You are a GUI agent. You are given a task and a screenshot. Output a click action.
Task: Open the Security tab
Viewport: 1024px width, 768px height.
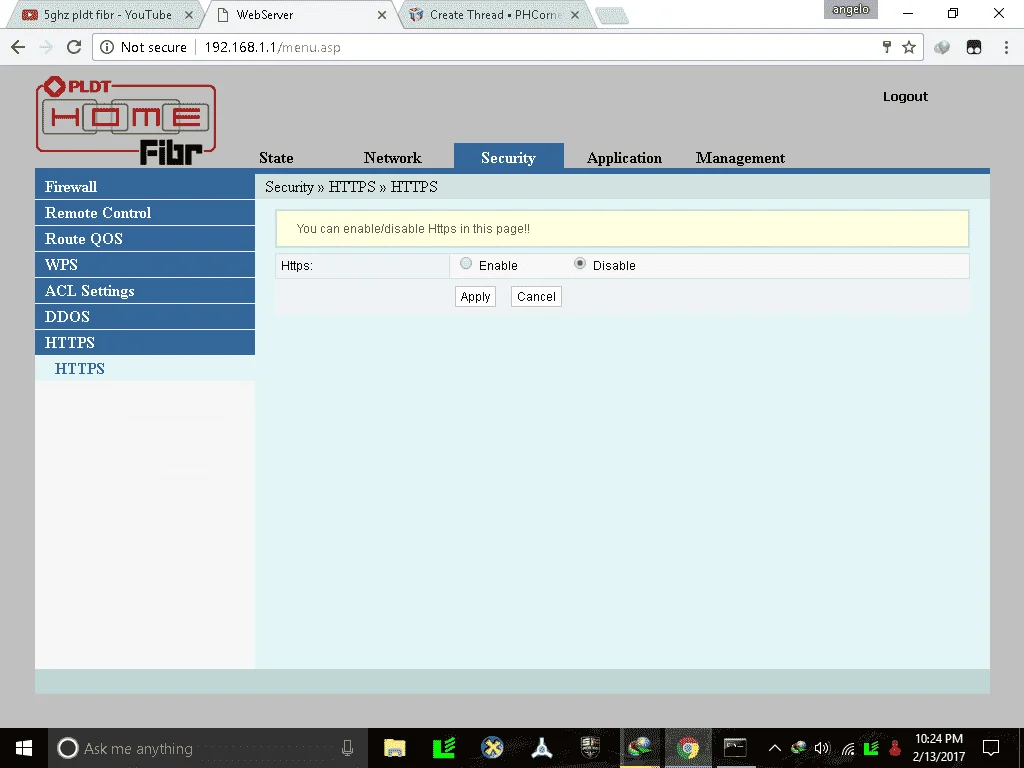(x=509, y=157)
